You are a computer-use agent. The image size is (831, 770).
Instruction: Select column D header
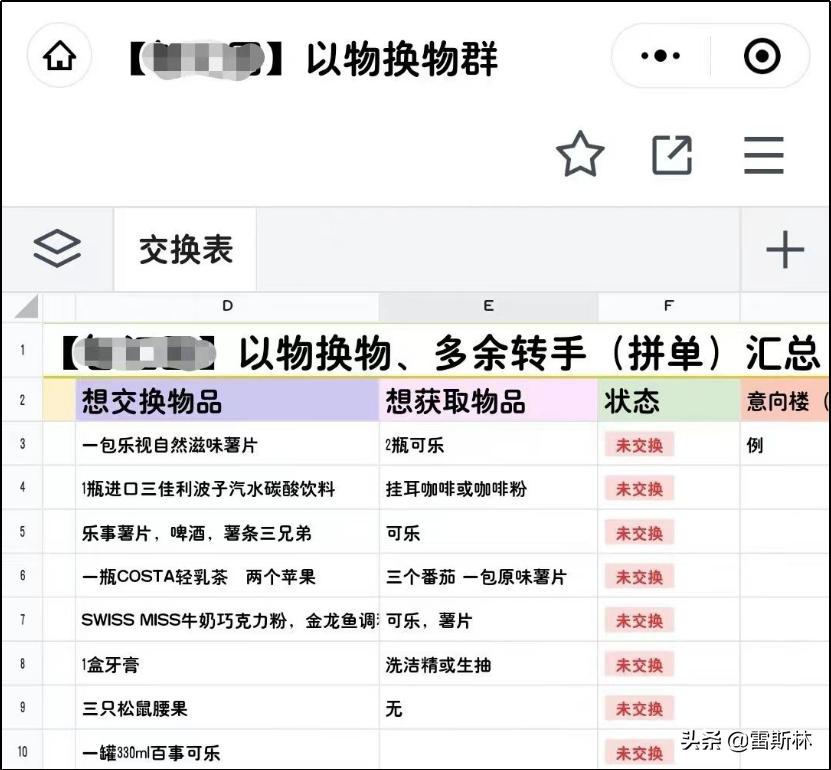pos(228,307)
